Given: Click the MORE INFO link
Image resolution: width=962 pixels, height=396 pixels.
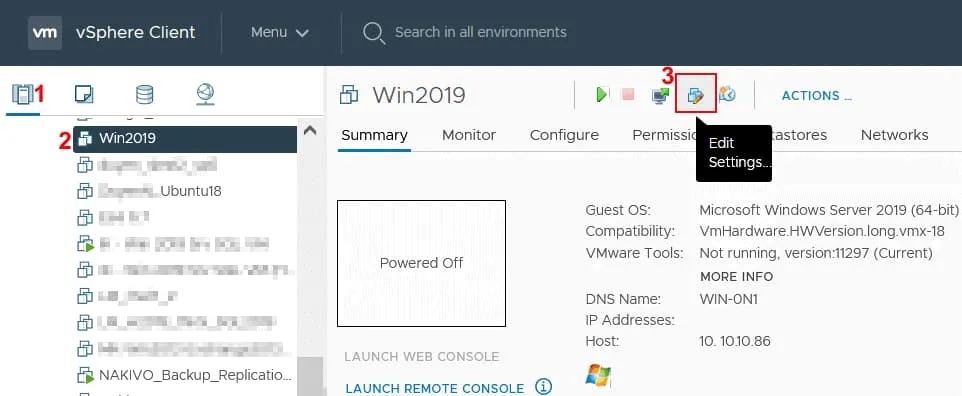Looking at the screenshot, I should [736, 277].
